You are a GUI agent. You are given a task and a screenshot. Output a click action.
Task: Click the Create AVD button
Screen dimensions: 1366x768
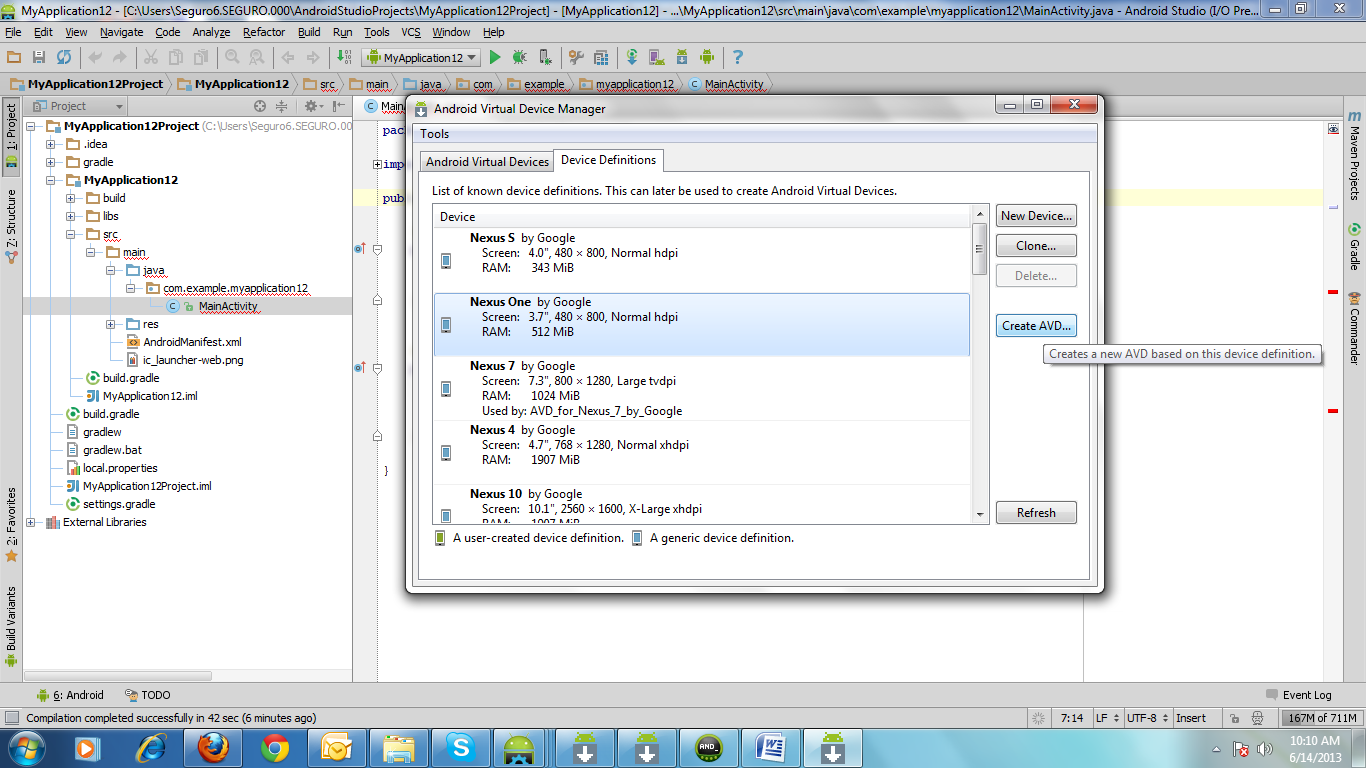(x=1035, y=325)
